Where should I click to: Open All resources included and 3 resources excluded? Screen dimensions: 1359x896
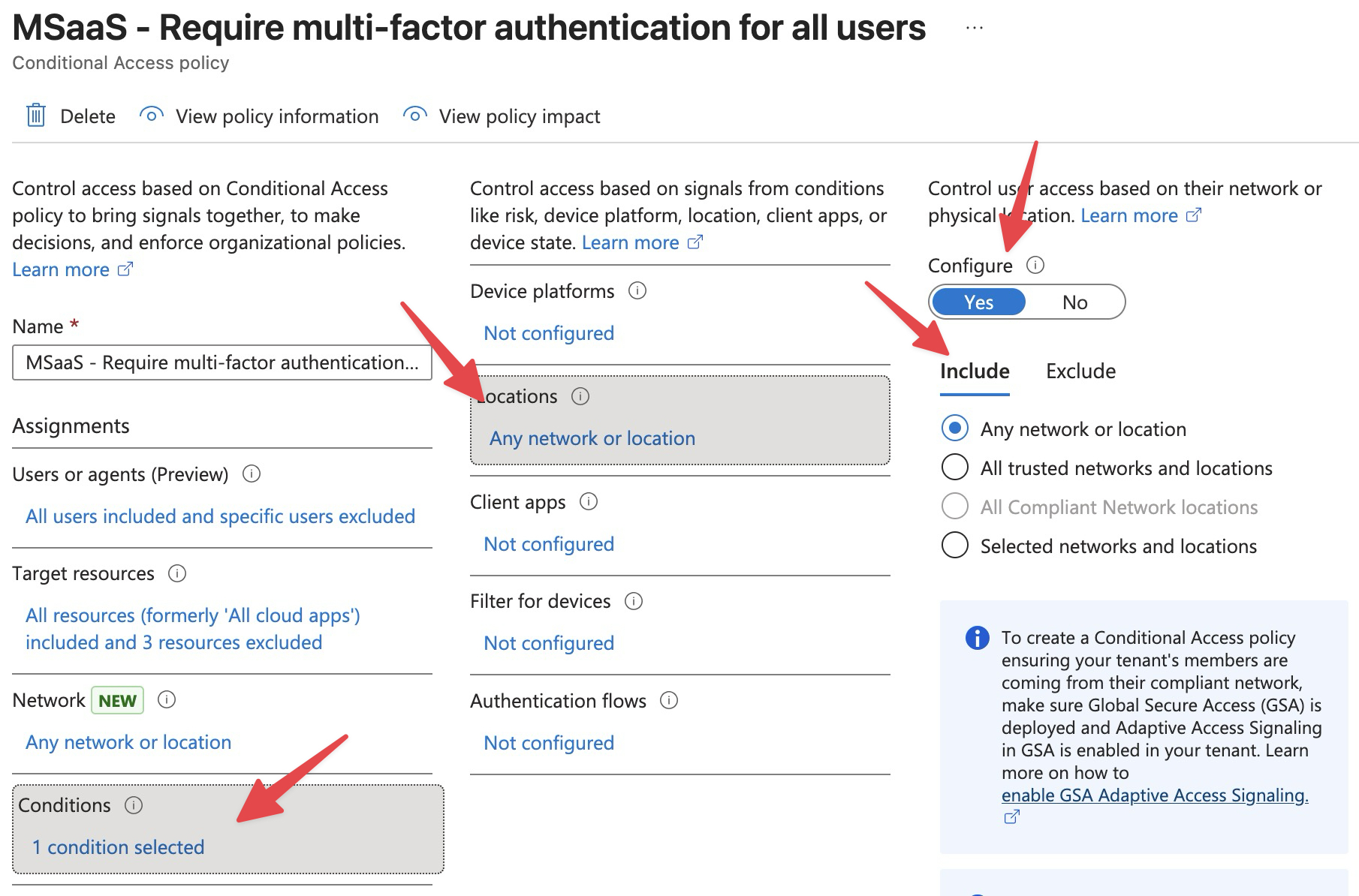pyautogui.click(x=193, y=629)
